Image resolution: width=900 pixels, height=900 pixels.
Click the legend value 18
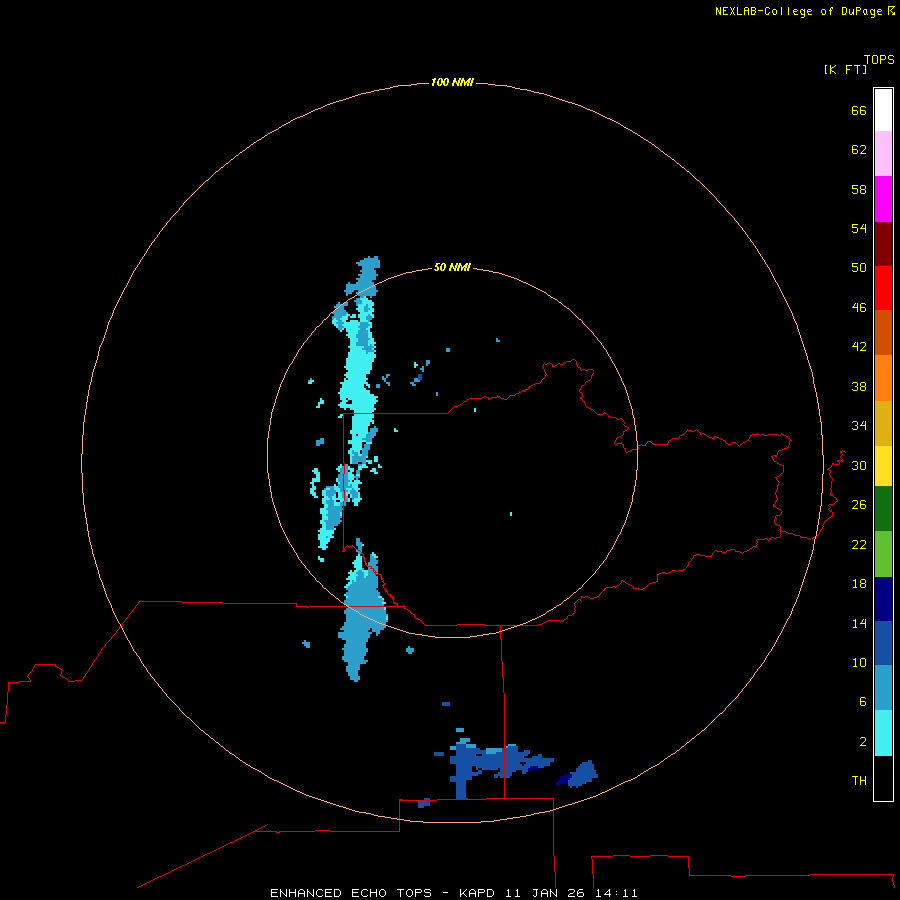pos(859,584)
